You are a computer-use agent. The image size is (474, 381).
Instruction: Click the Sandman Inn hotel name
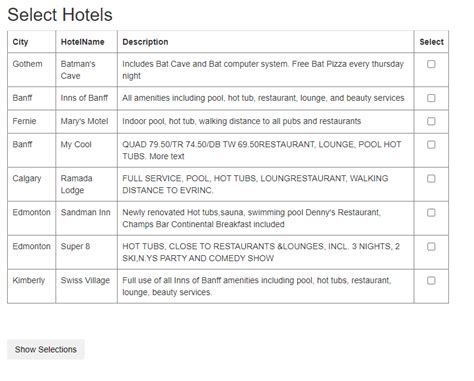click(85, 213)
